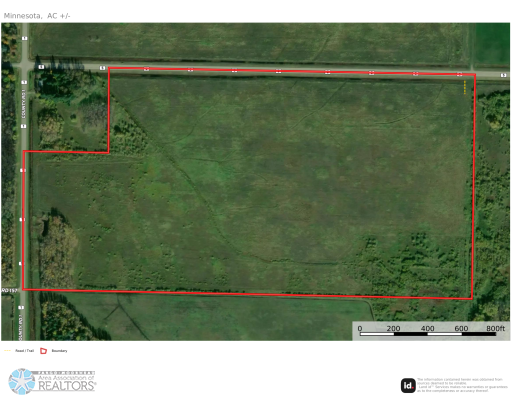This screenshot has width=512, height=395.
Task: Click the '0' scale label
Action: (x=360, y=328)
